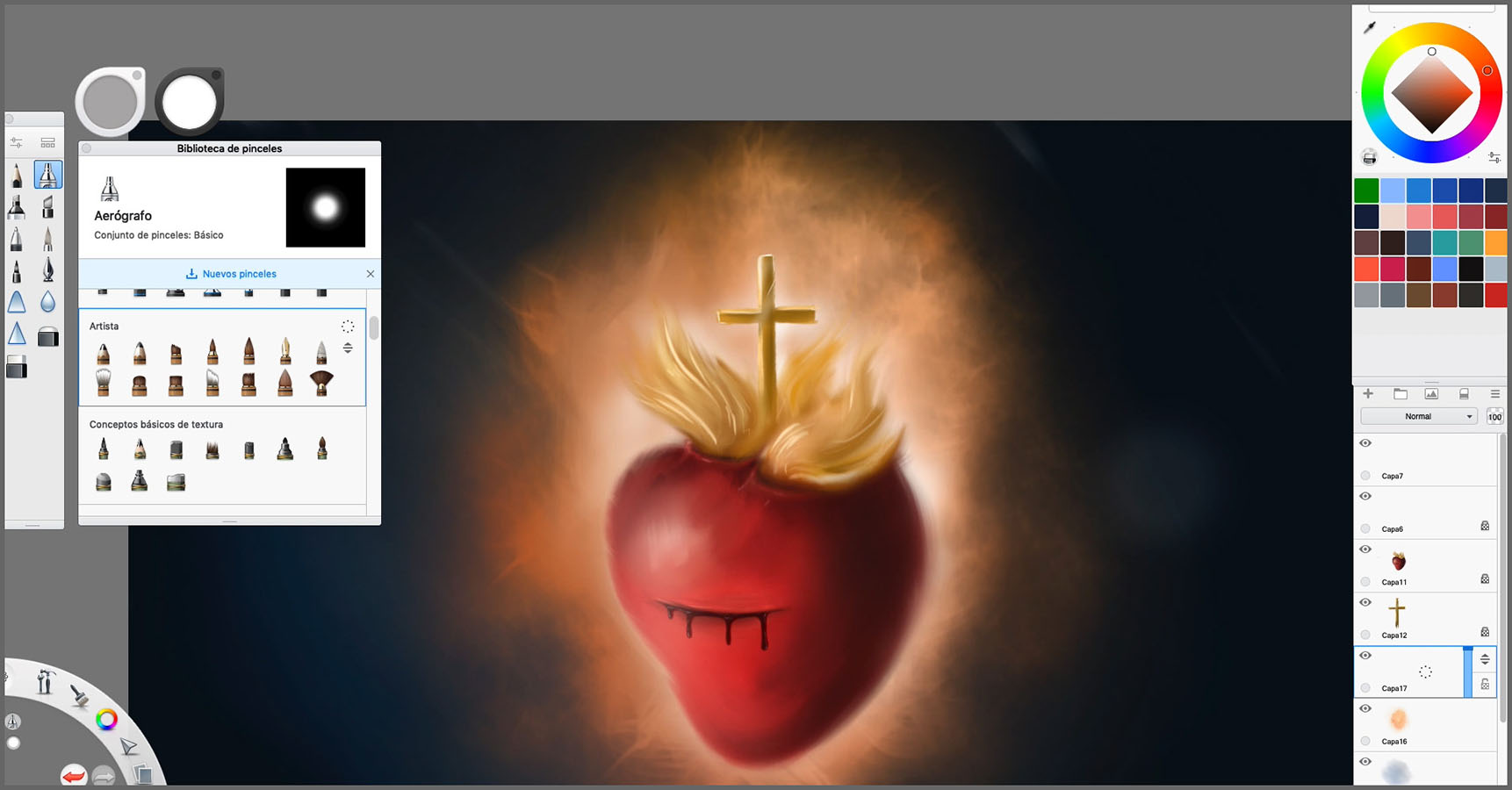Select the pencil brush in the palette
Viewport: 1512px width, 790px height.
(17, 175)
